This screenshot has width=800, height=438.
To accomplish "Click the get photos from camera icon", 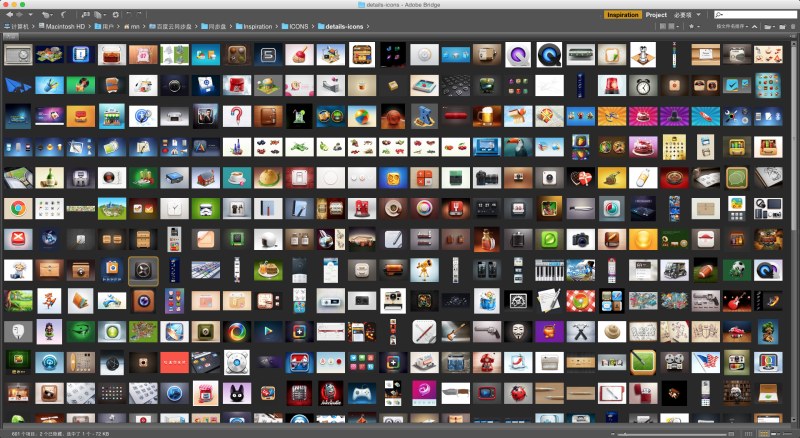I will pyautogui.click(x=85, y=15).
